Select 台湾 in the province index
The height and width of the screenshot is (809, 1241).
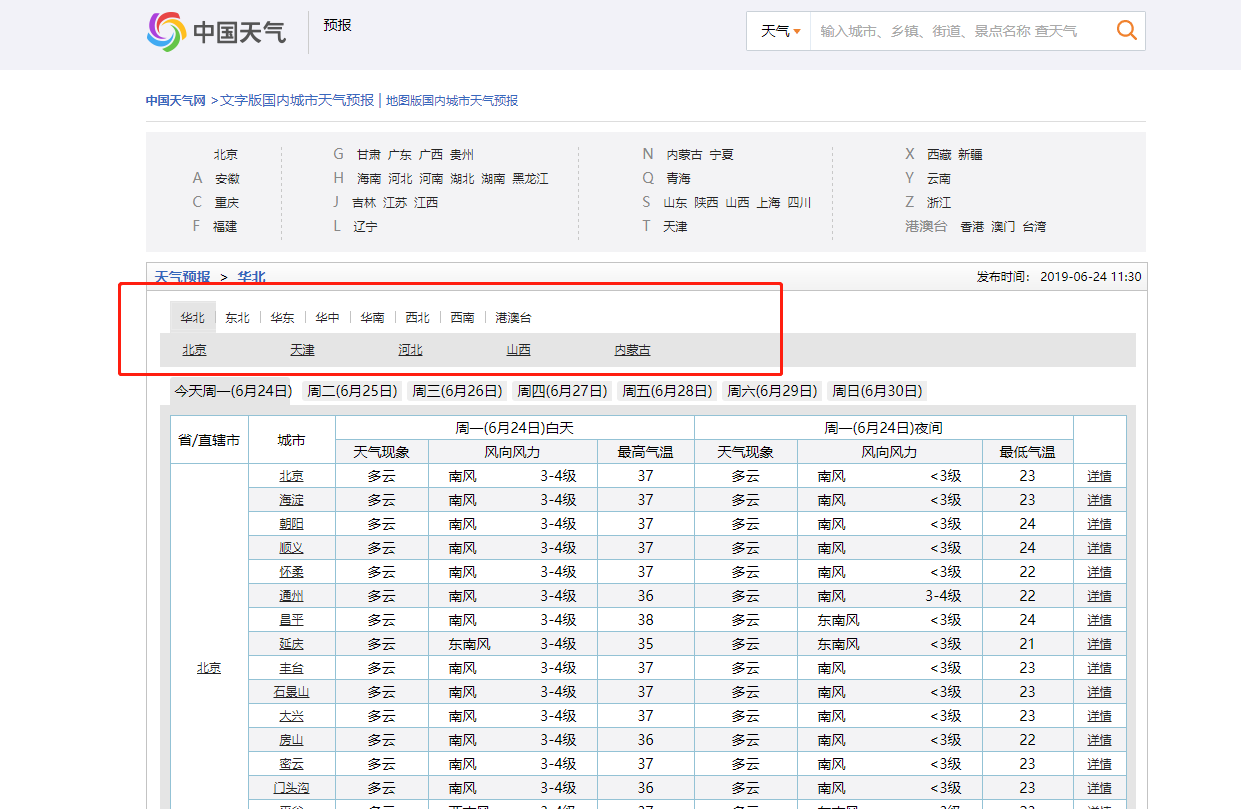click(x=1034, y=227)
